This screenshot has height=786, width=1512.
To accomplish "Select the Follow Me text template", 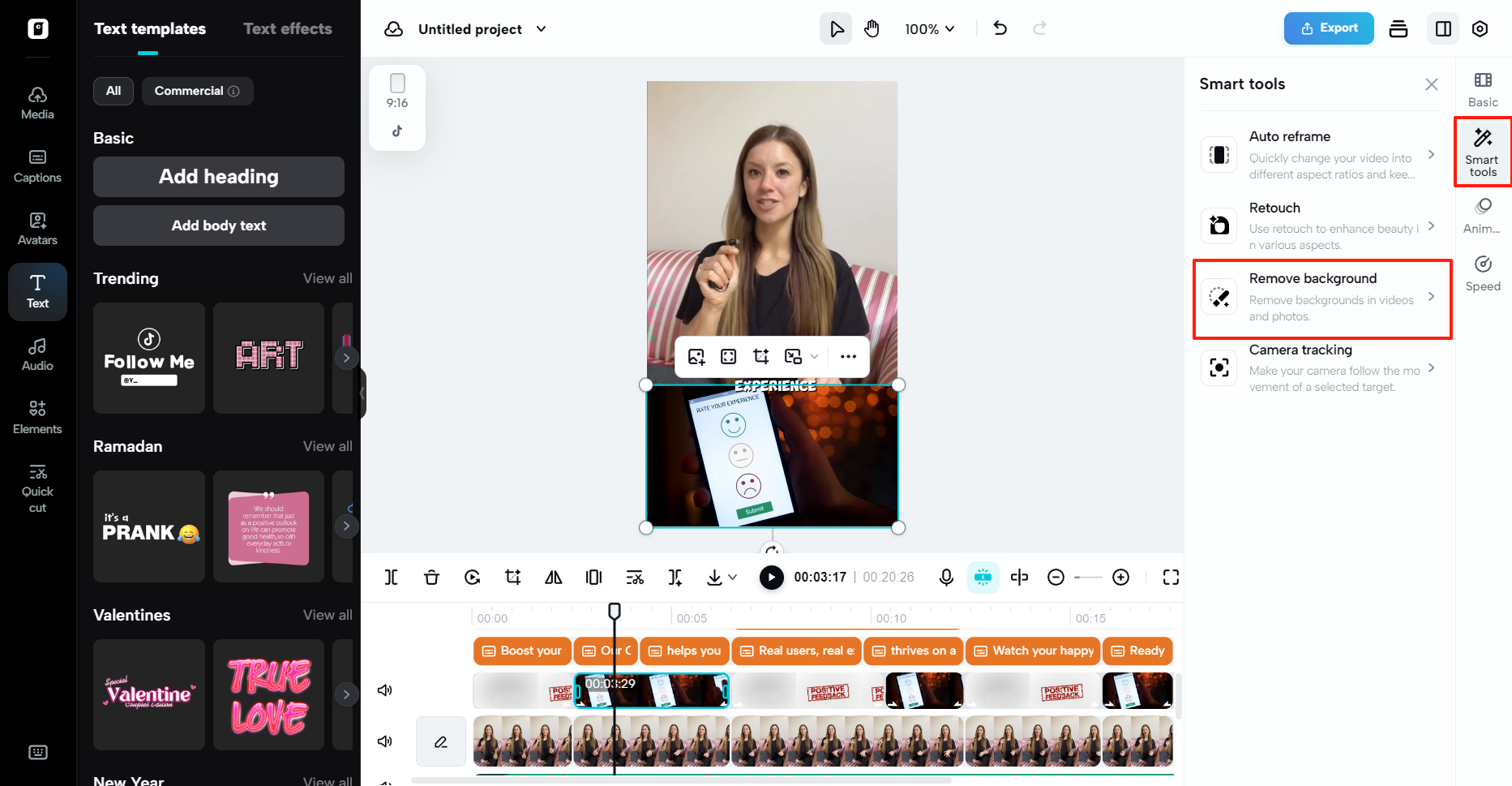I will click(x=149, y=358).
